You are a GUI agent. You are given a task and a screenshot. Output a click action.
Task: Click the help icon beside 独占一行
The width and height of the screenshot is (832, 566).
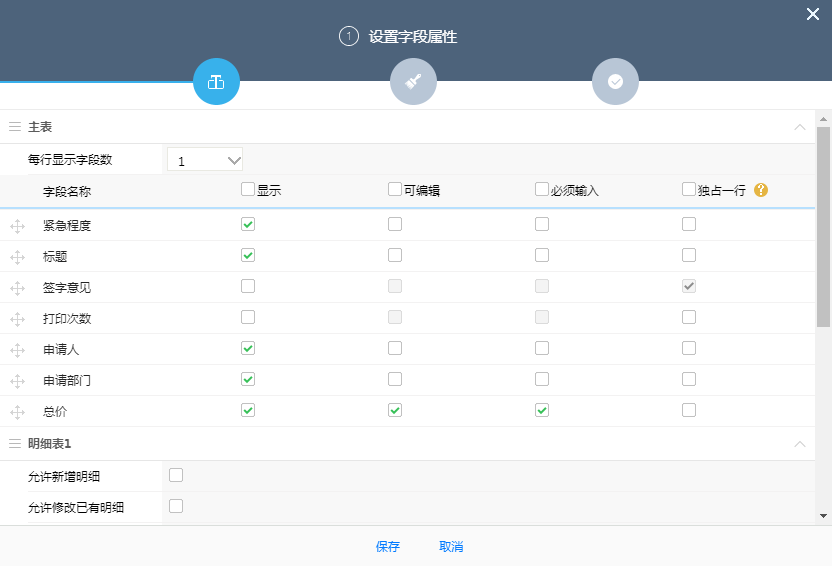click(761, 190)
